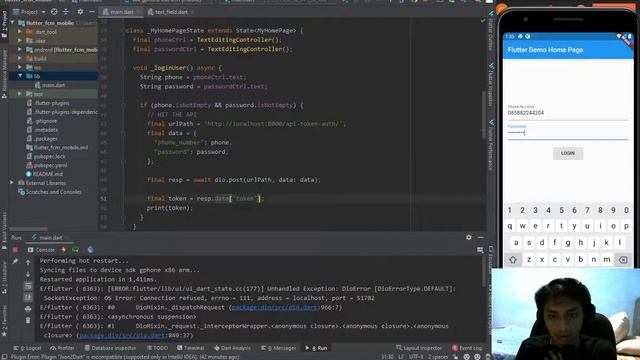The width and height of the screenshot is (640, 360).
Task: Tap backspace key on emulator keyboard
Action: coord(623,260)
